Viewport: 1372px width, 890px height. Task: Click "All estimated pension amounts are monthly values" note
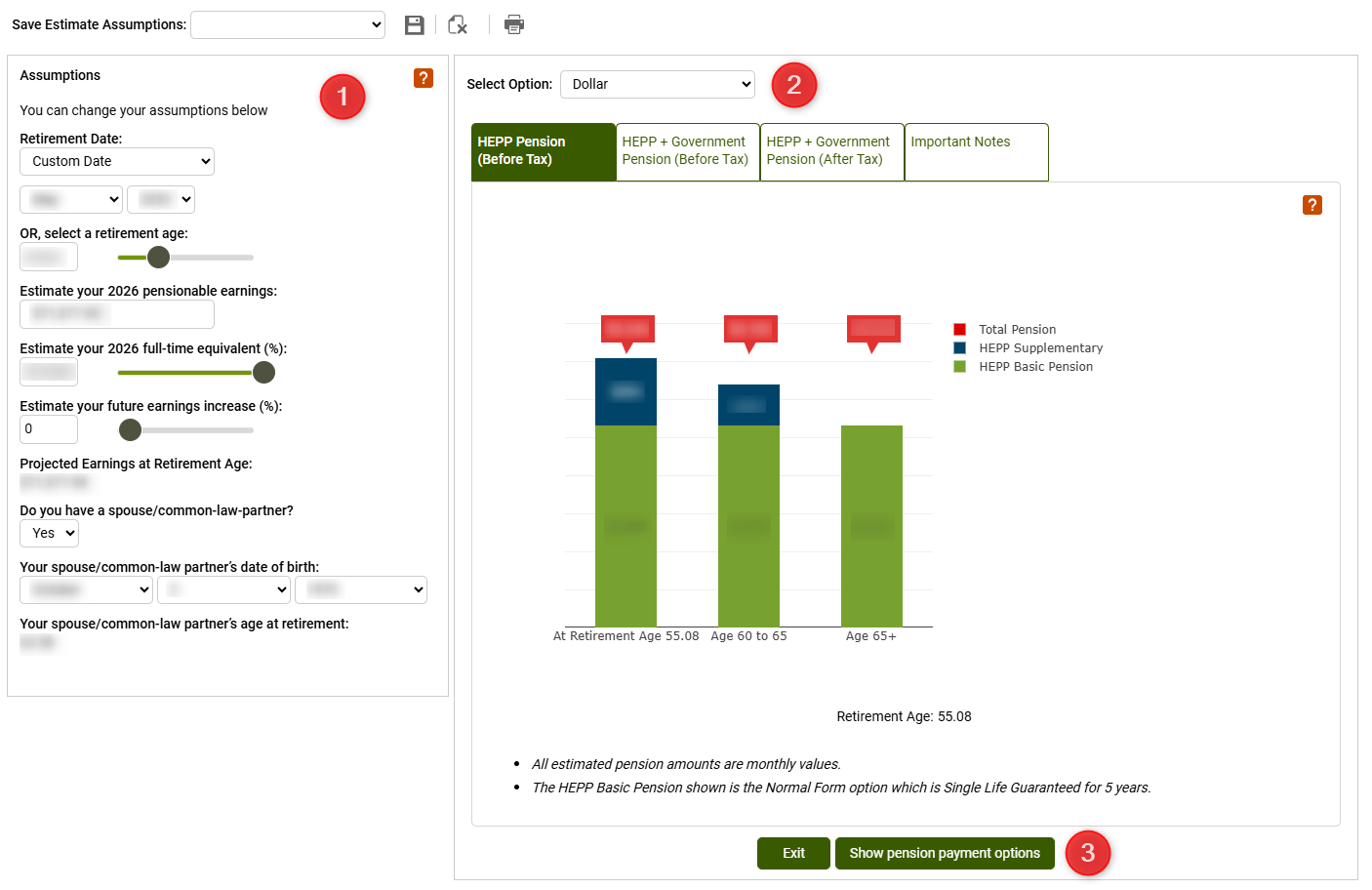[687, 765]
